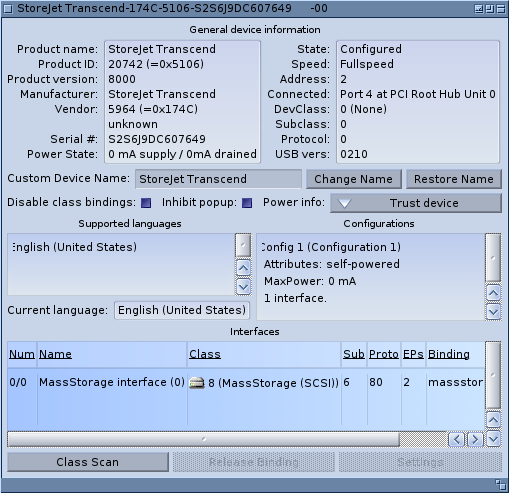Viewport: 509px width, 493px height.
Task: Click the Restore Name button
Action: [x=454, y=179]
